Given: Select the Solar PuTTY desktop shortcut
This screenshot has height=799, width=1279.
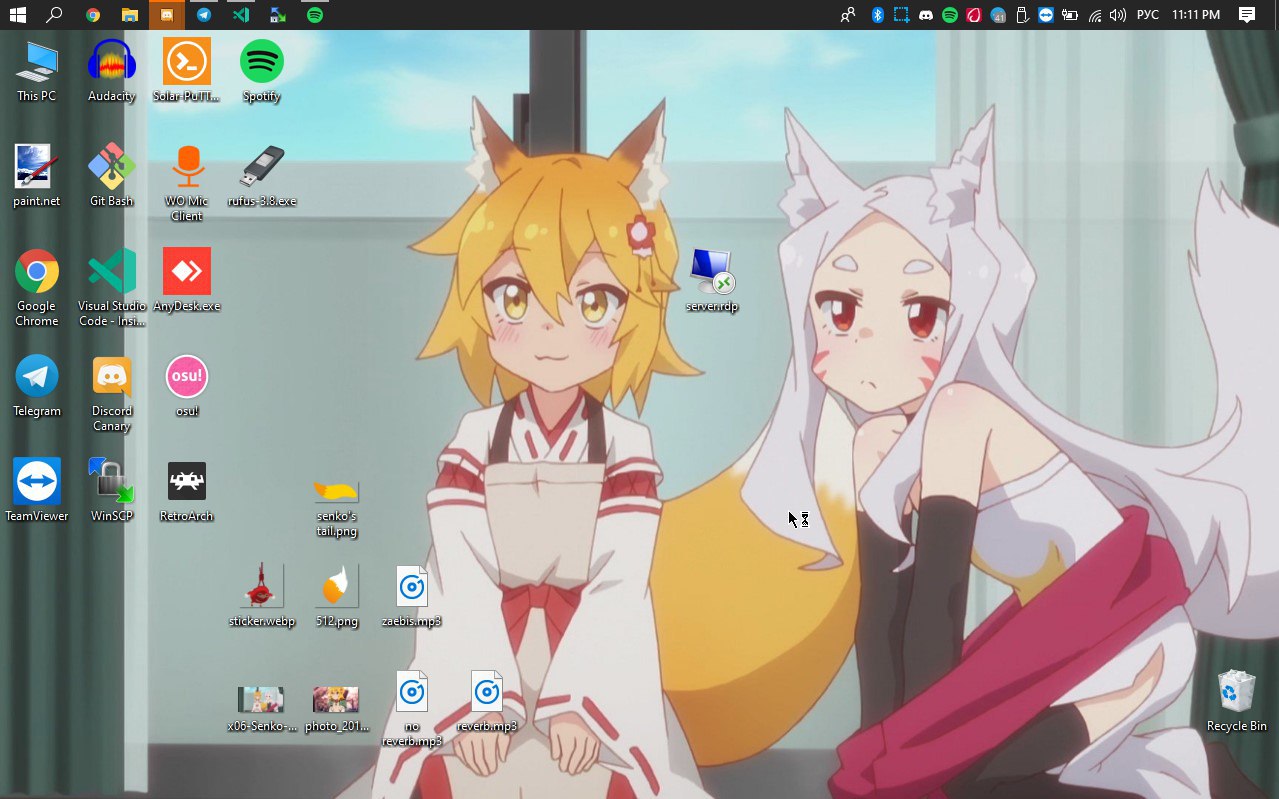Looking at the screenshot, I should coord(187,72).
